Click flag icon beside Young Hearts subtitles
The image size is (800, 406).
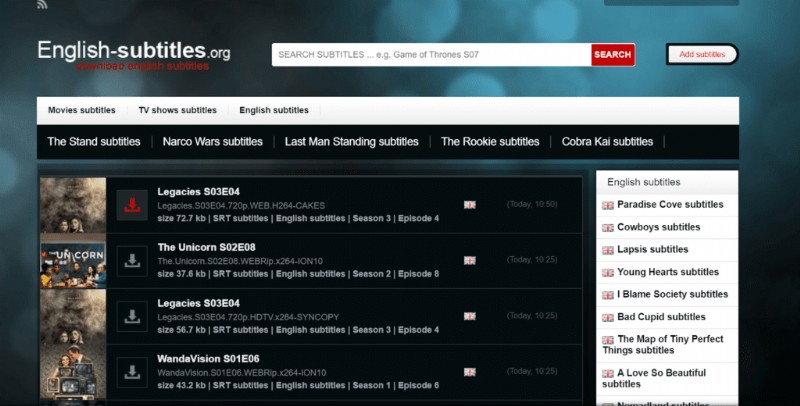[608, 273]
